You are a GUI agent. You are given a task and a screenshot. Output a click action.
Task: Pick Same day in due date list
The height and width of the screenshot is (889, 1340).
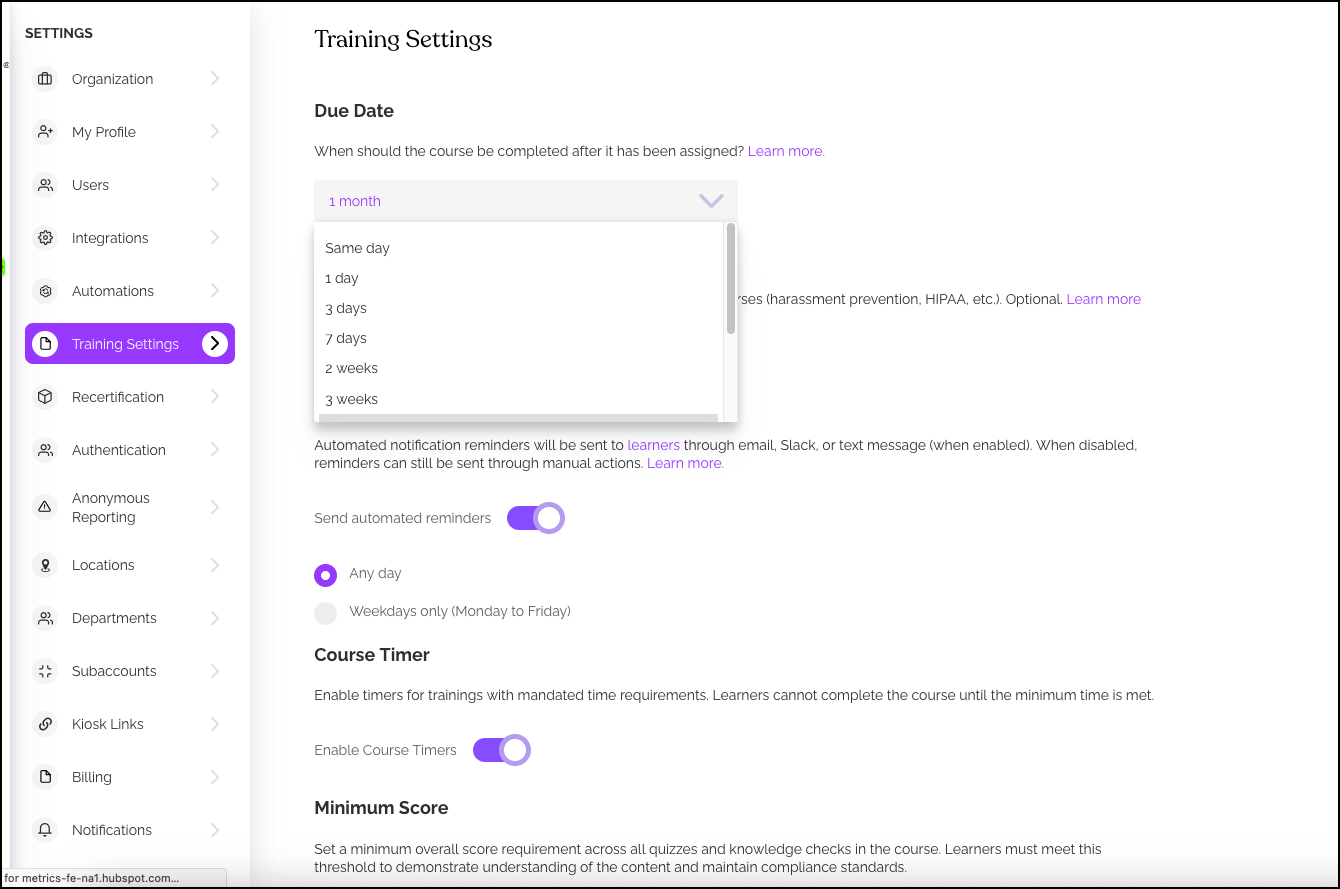click(358, 248)
